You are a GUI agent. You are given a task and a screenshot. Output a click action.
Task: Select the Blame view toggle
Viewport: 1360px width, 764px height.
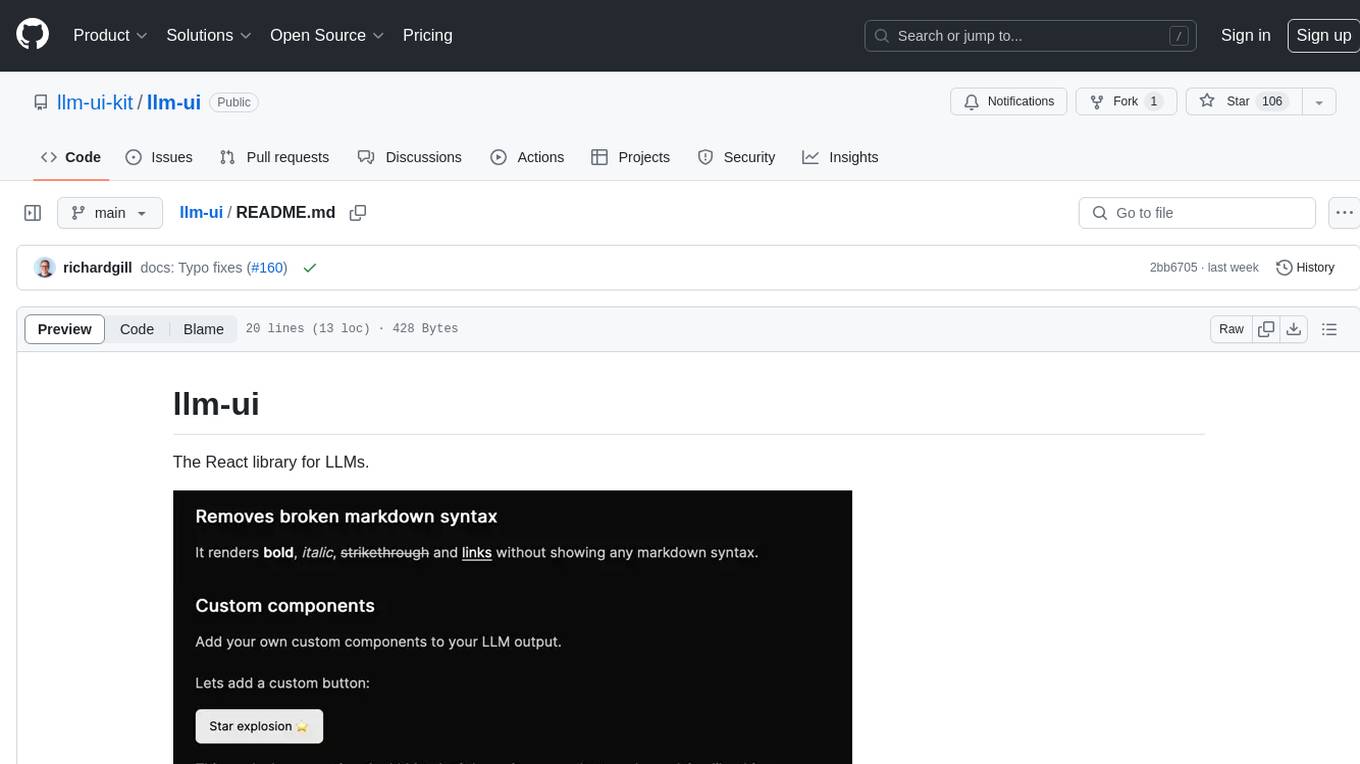(203, 329)
